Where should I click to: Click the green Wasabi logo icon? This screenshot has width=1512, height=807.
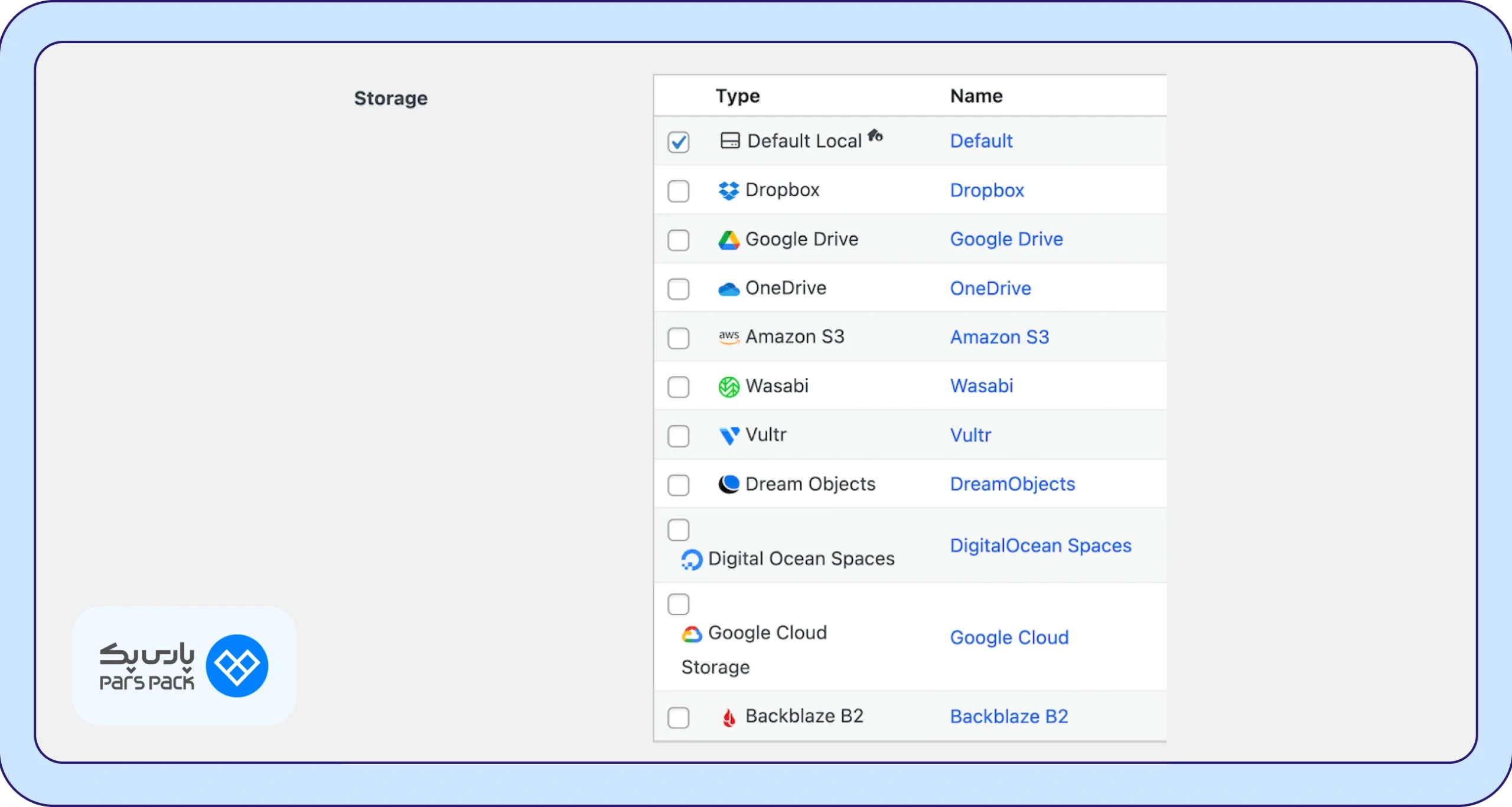(x=729, y=387)
